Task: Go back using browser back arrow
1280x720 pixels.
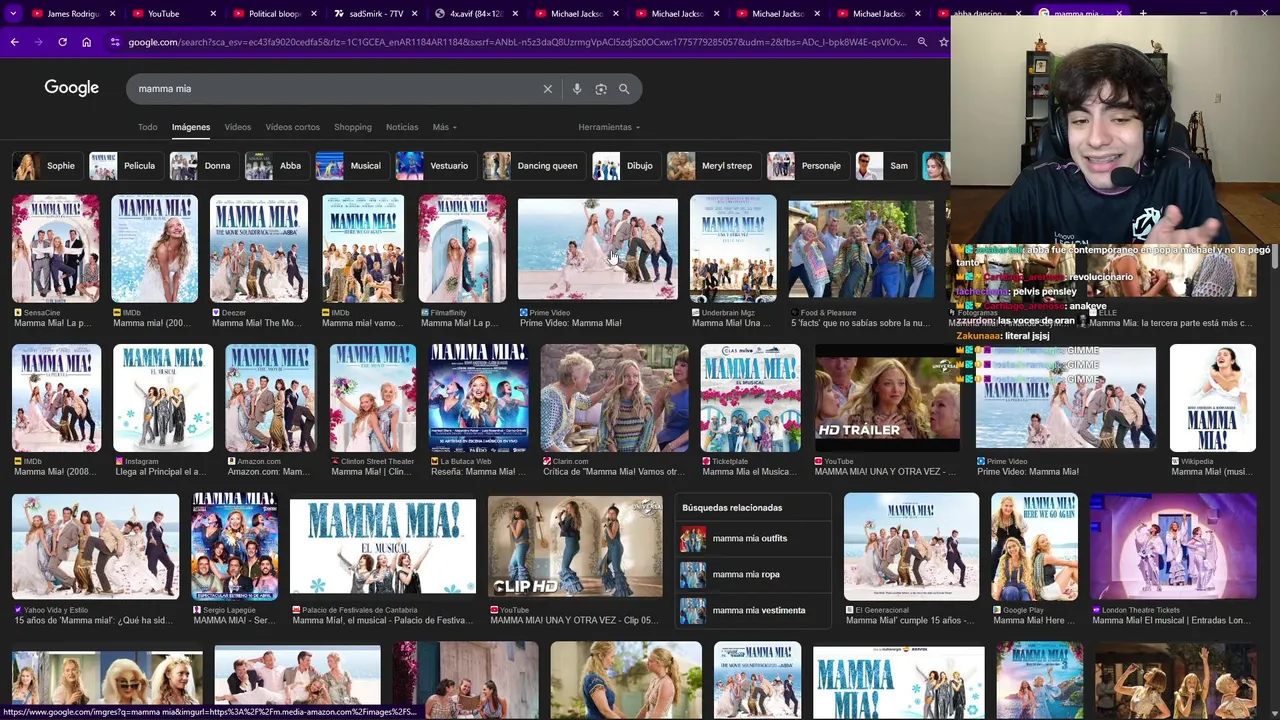Action: click(x=14, y=42)
